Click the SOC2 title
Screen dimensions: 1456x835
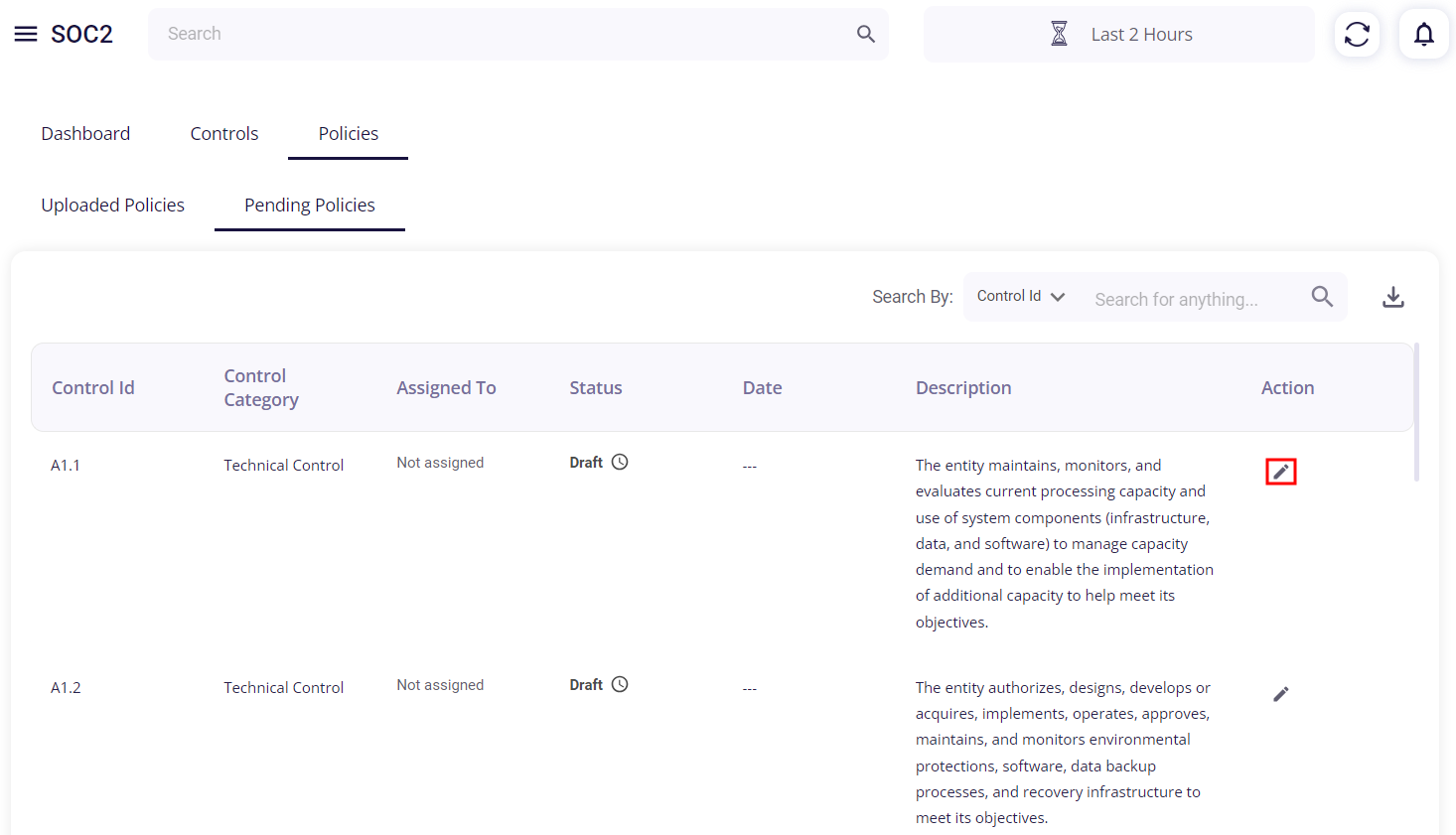(x=81, y=34)
